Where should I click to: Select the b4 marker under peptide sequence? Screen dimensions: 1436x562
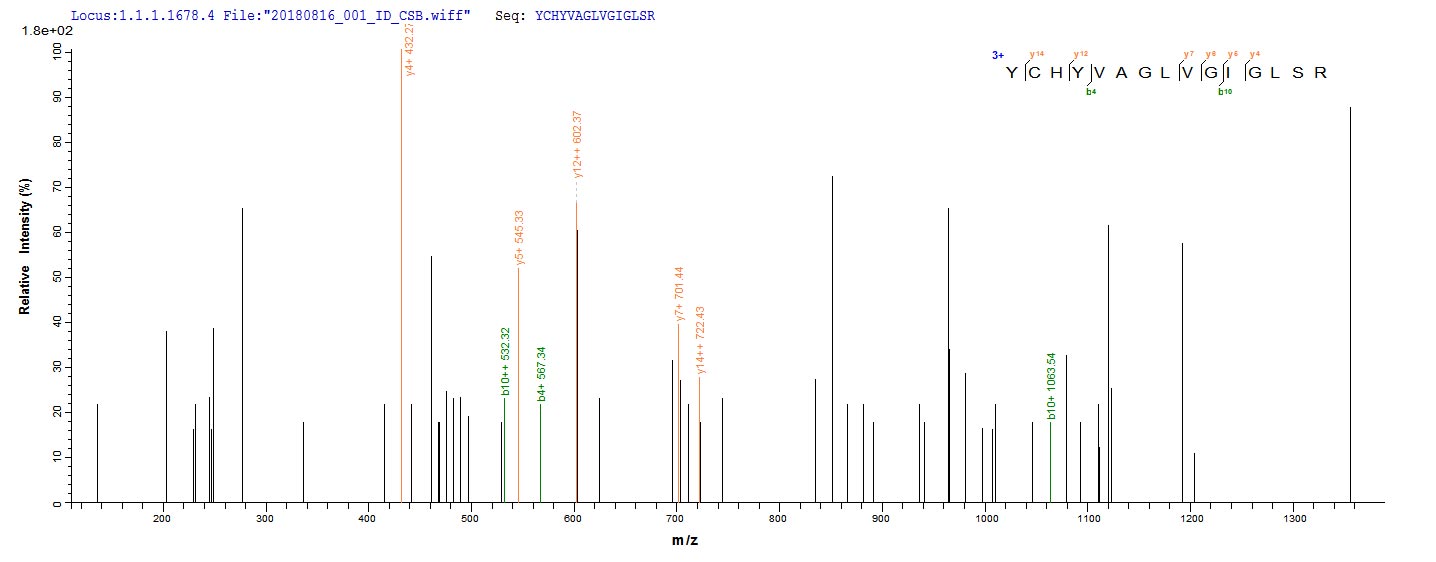click(x=1091, y=92)
